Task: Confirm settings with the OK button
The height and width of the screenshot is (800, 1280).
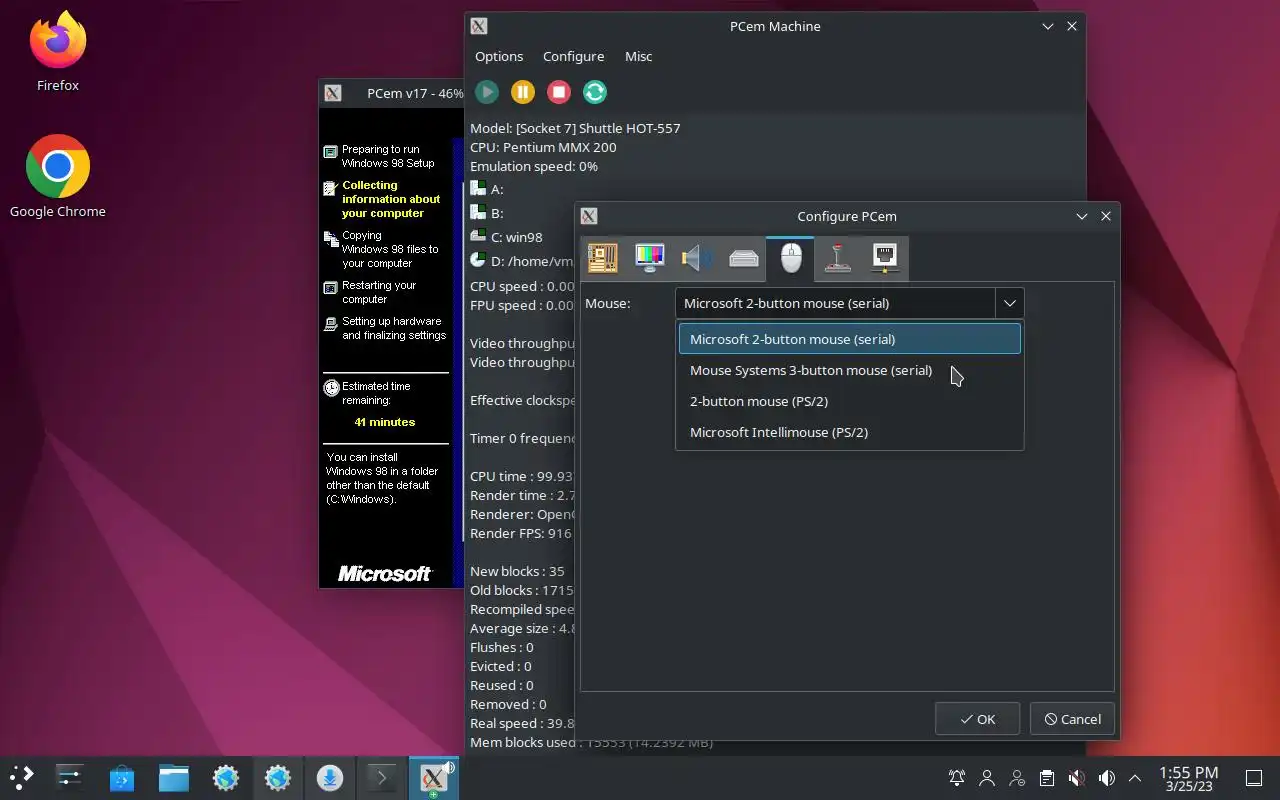Action: pos(977,719)
